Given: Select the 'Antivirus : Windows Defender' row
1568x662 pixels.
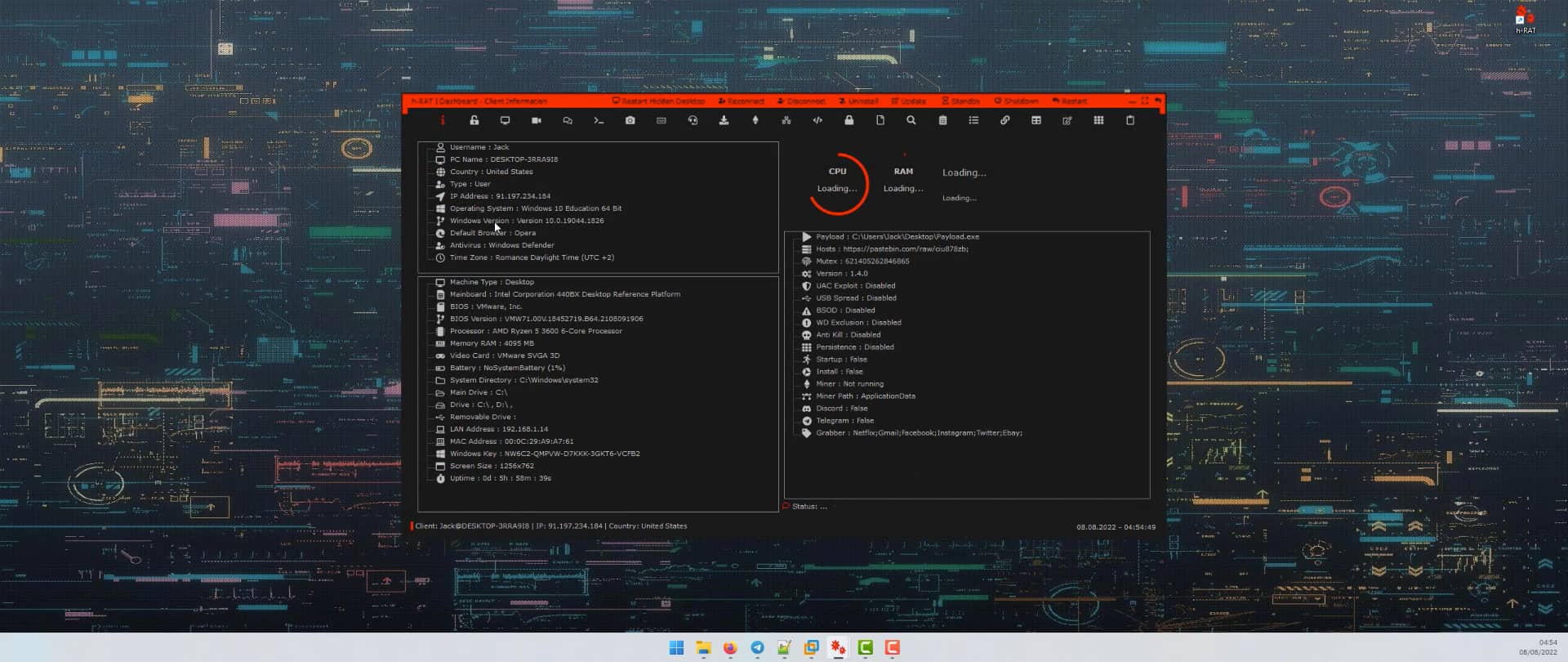Looking at the screenshot, I should point(495,245).
